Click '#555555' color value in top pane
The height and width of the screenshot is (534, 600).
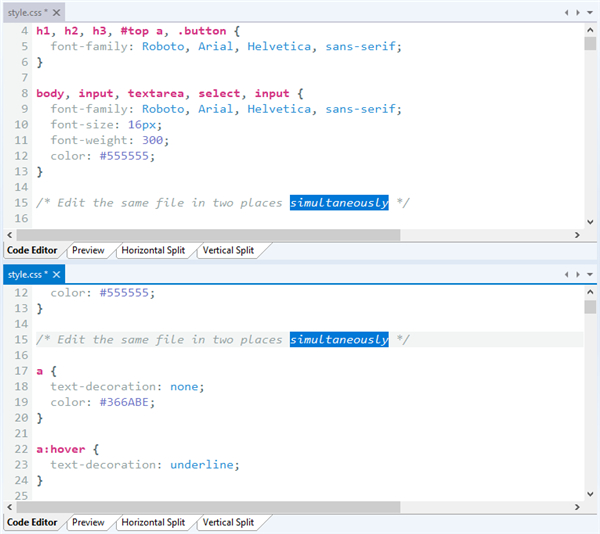tap(124, 156)
